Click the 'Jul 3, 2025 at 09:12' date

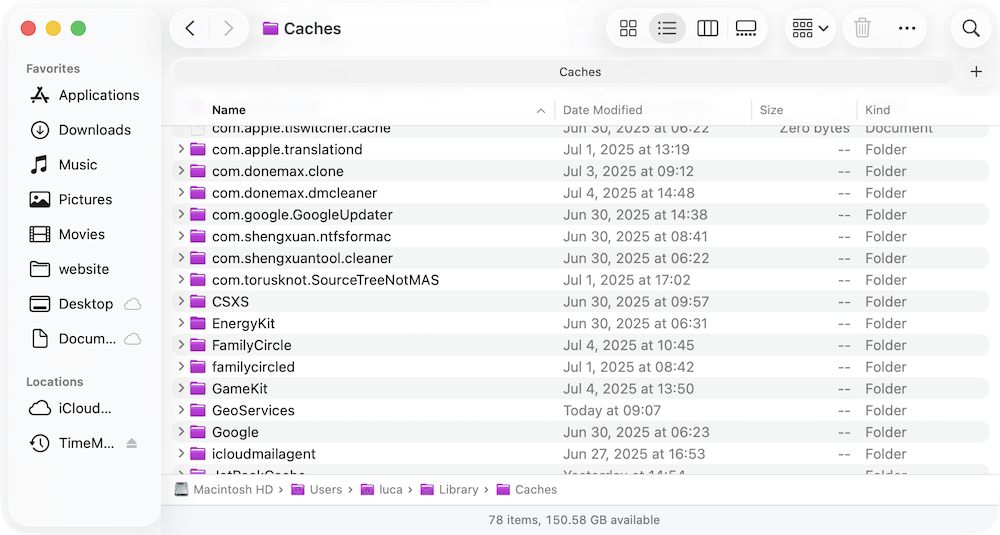pyautogui.click(x=628, y=171)
